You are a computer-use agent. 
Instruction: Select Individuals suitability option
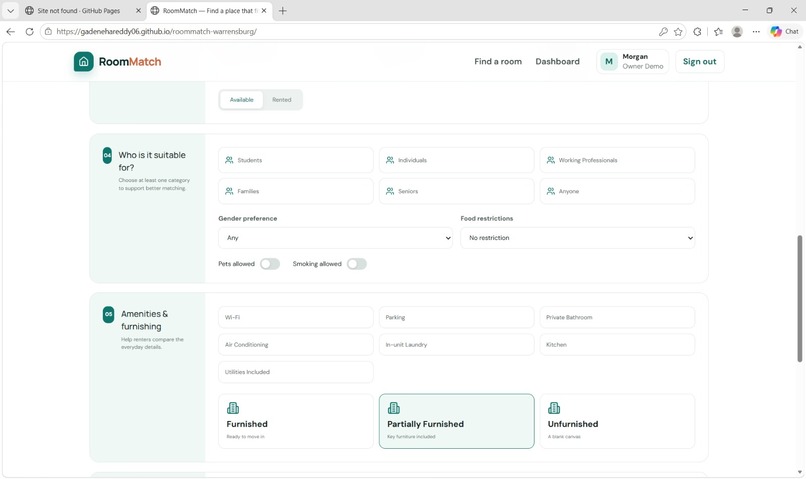(456, 160)
